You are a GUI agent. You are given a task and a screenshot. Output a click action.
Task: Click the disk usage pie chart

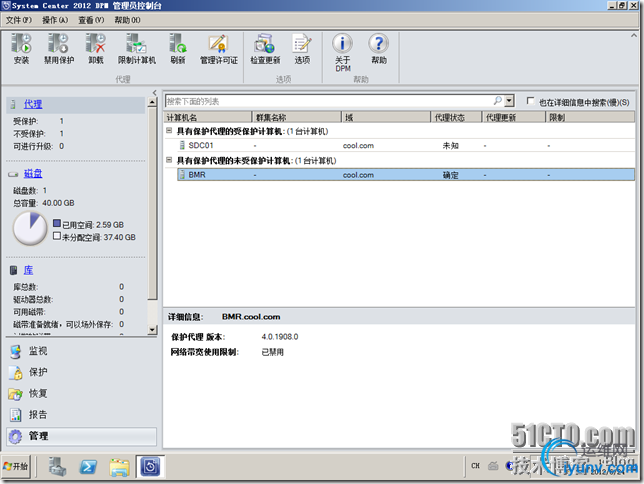pyautogui.click(x=30, y=228)
